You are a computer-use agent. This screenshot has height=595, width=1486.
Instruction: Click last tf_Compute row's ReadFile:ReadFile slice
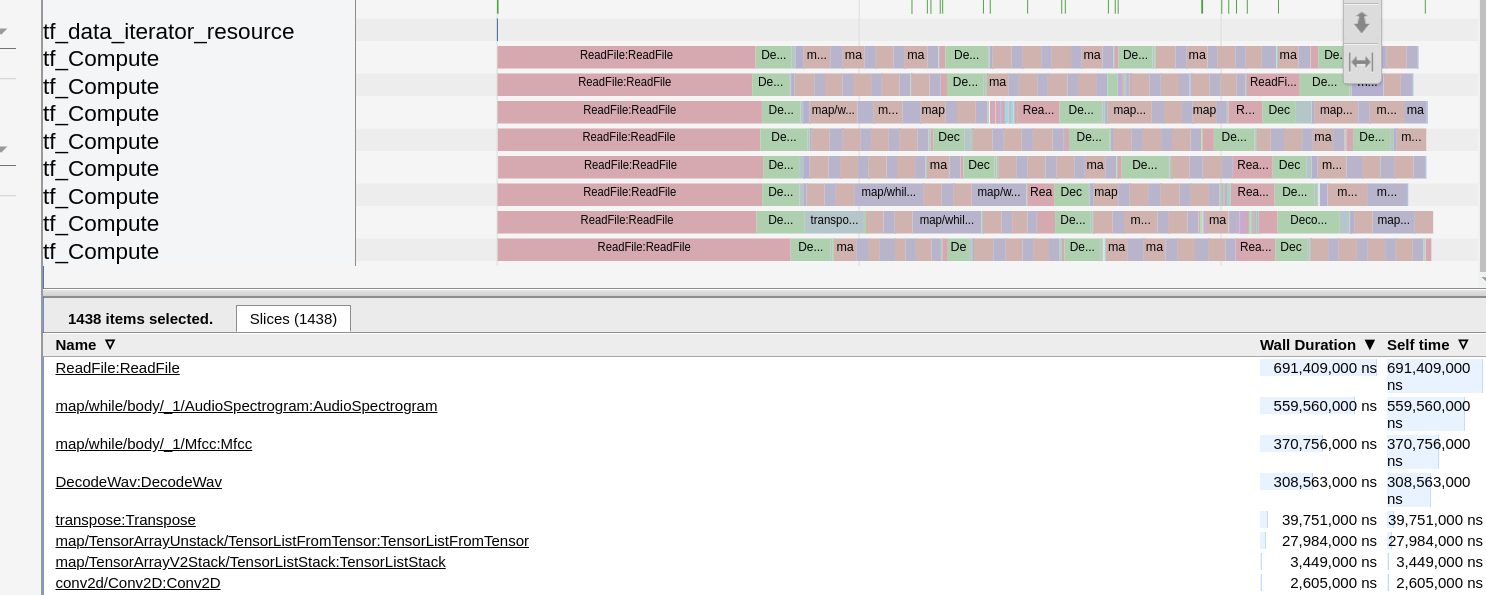point(643,248)
